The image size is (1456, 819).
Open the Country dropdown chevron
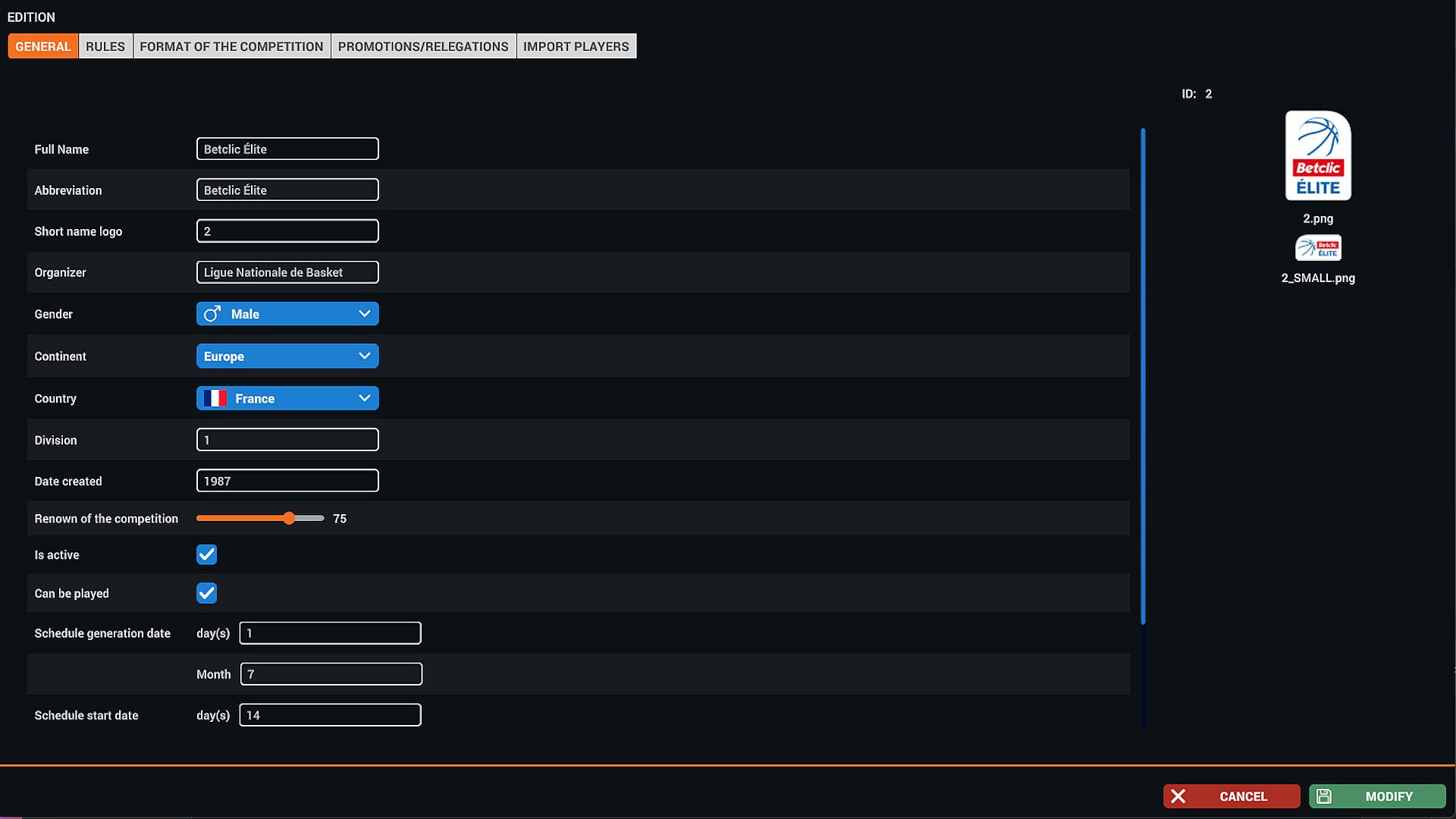tap(364, 398)
